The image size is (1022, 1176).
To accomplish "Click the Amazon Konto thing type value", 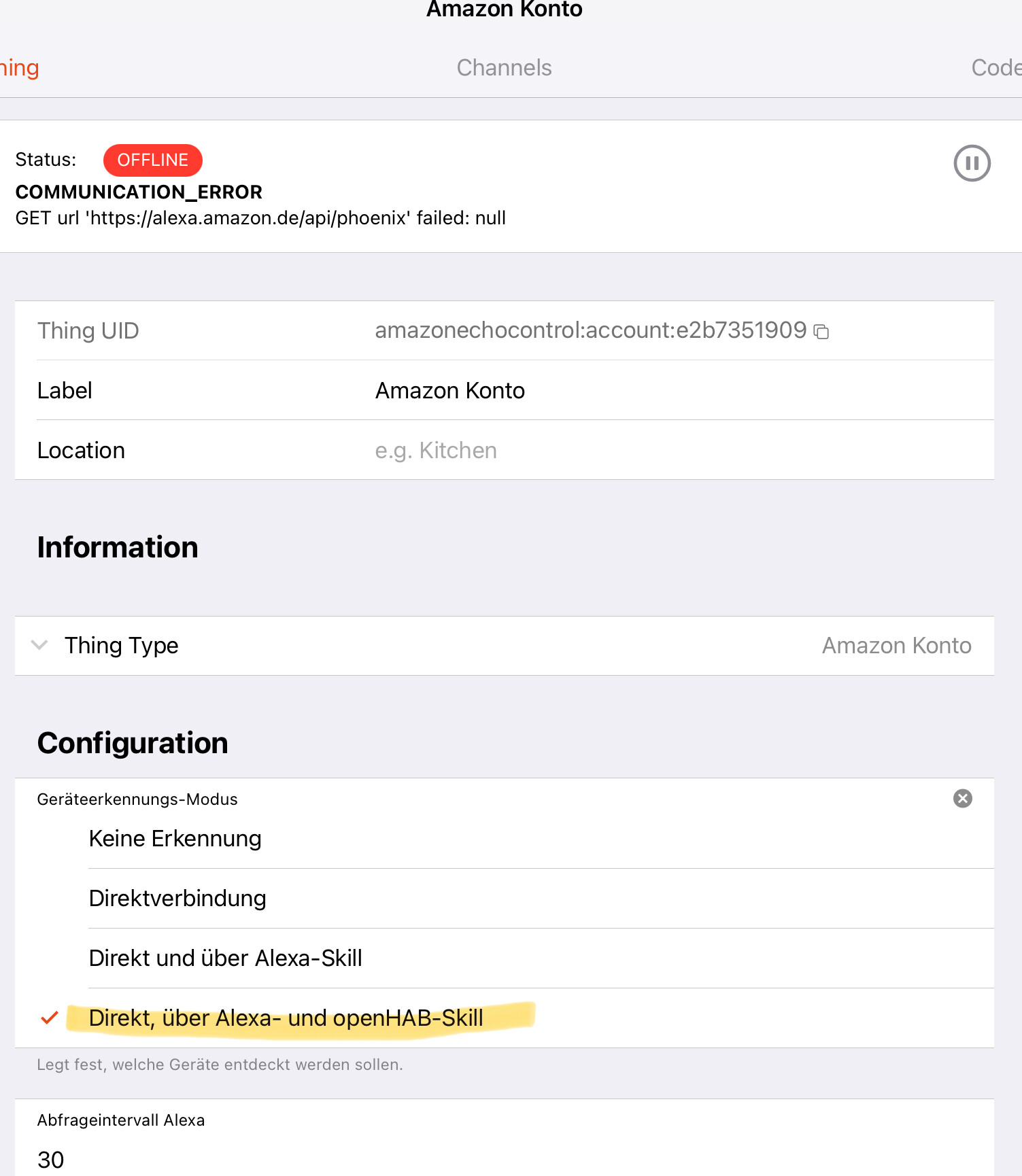I will 897,645.
